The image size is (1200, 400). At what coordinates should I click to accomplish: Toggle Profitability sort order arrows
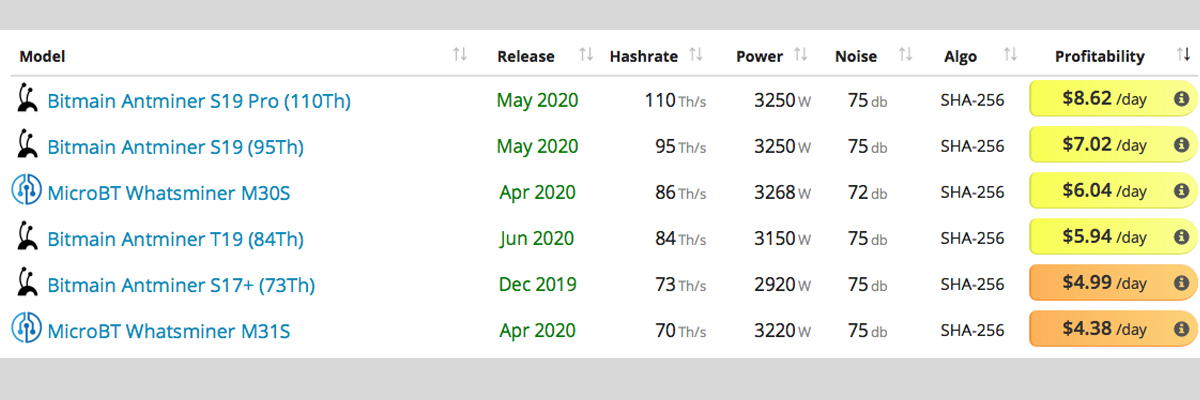(x=1183, y=55)
